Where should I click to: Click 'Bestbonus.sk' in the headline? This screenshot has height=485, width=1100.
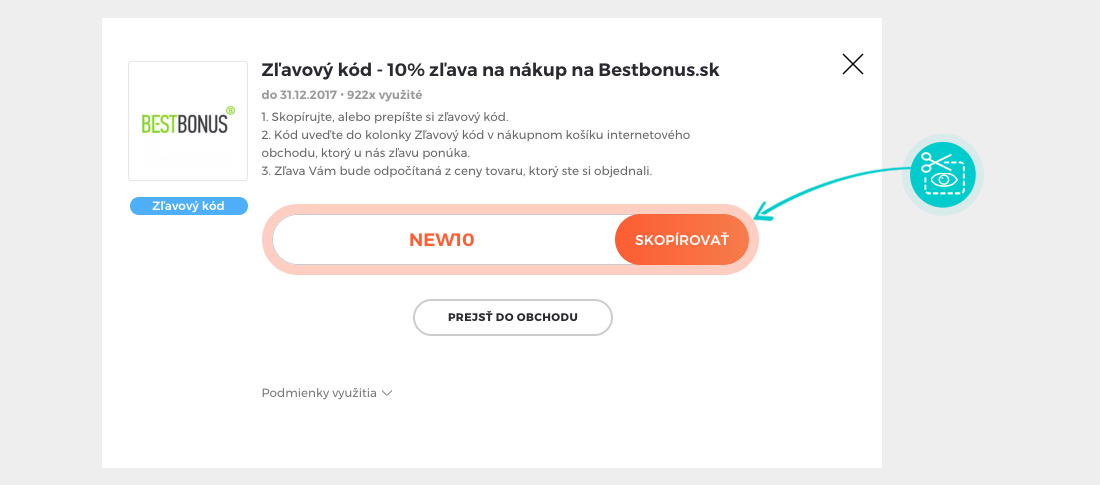click(658, 70)
